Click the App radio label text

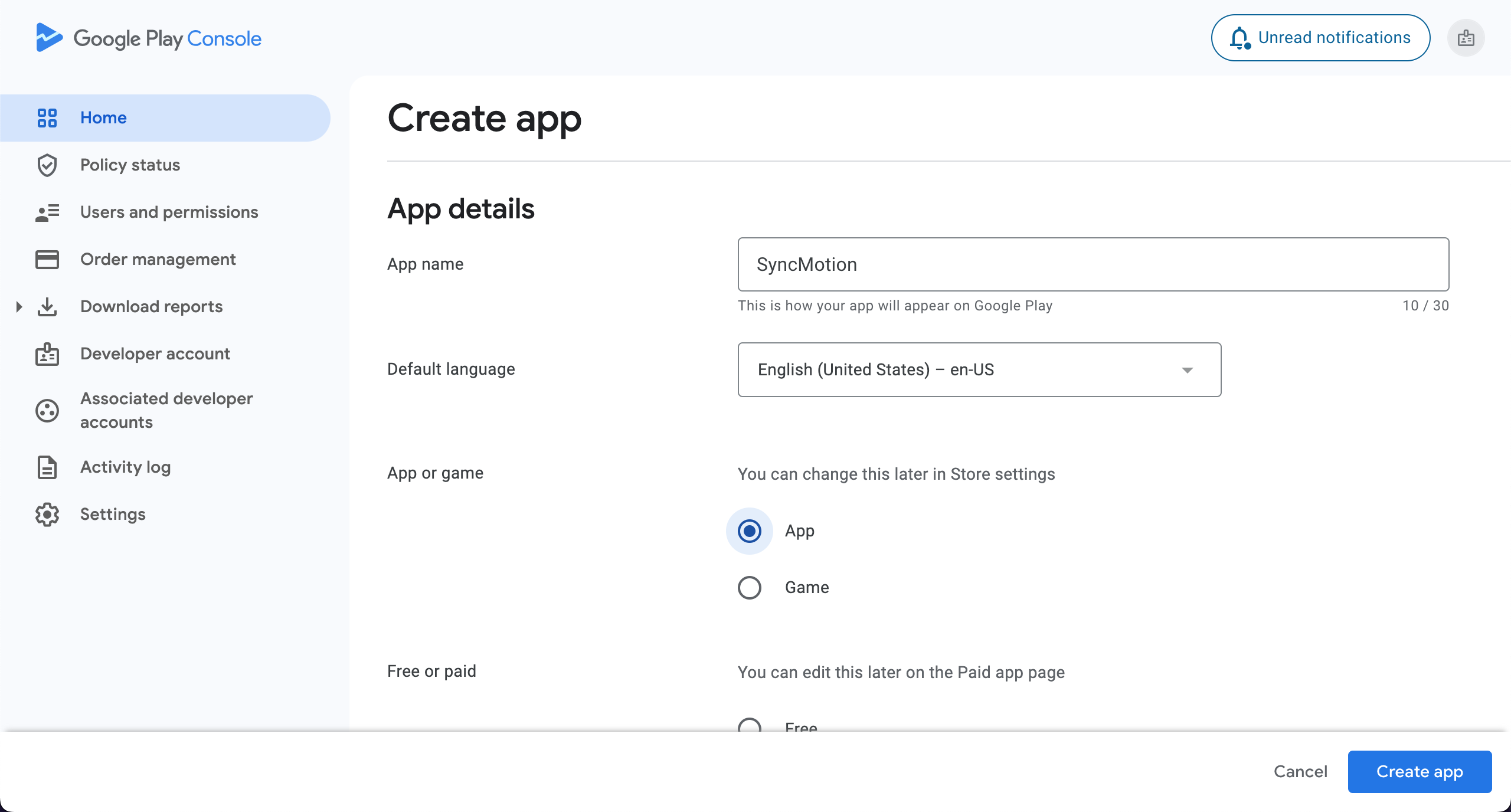tap(800, 531)
